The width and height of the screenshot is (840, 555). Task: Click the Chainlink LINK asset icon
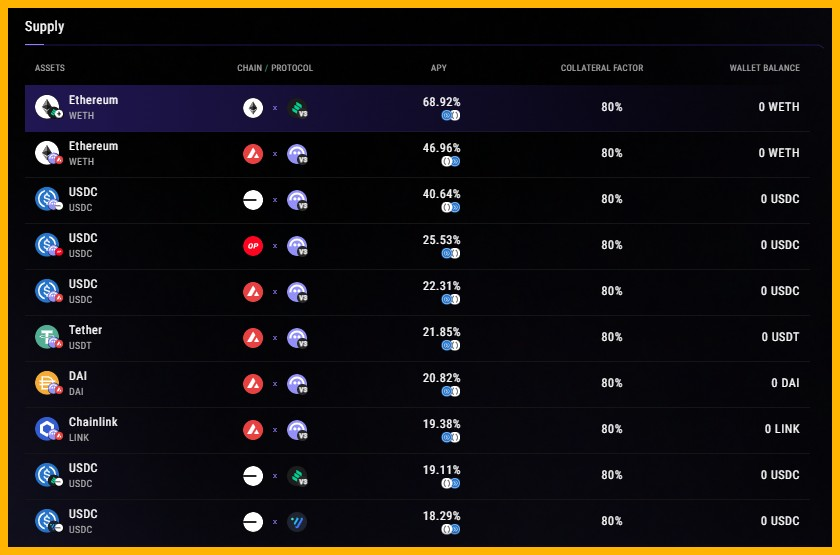[49, 429]
